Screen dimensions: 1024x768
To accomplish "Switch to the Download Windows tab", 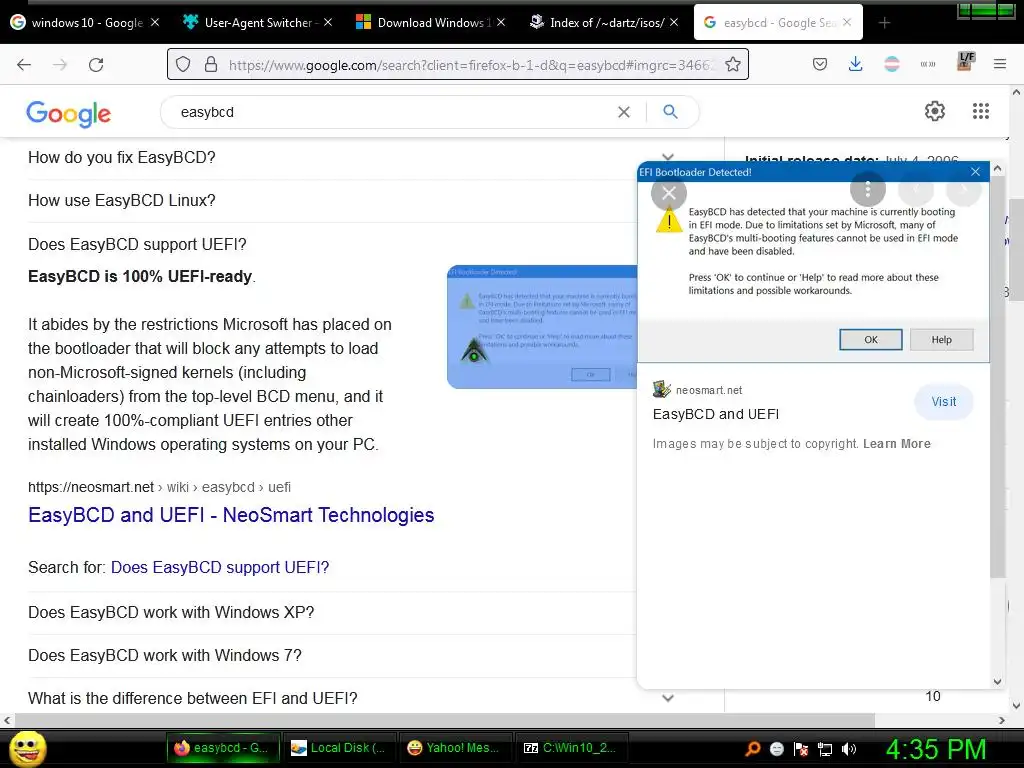I will point(431,22).
